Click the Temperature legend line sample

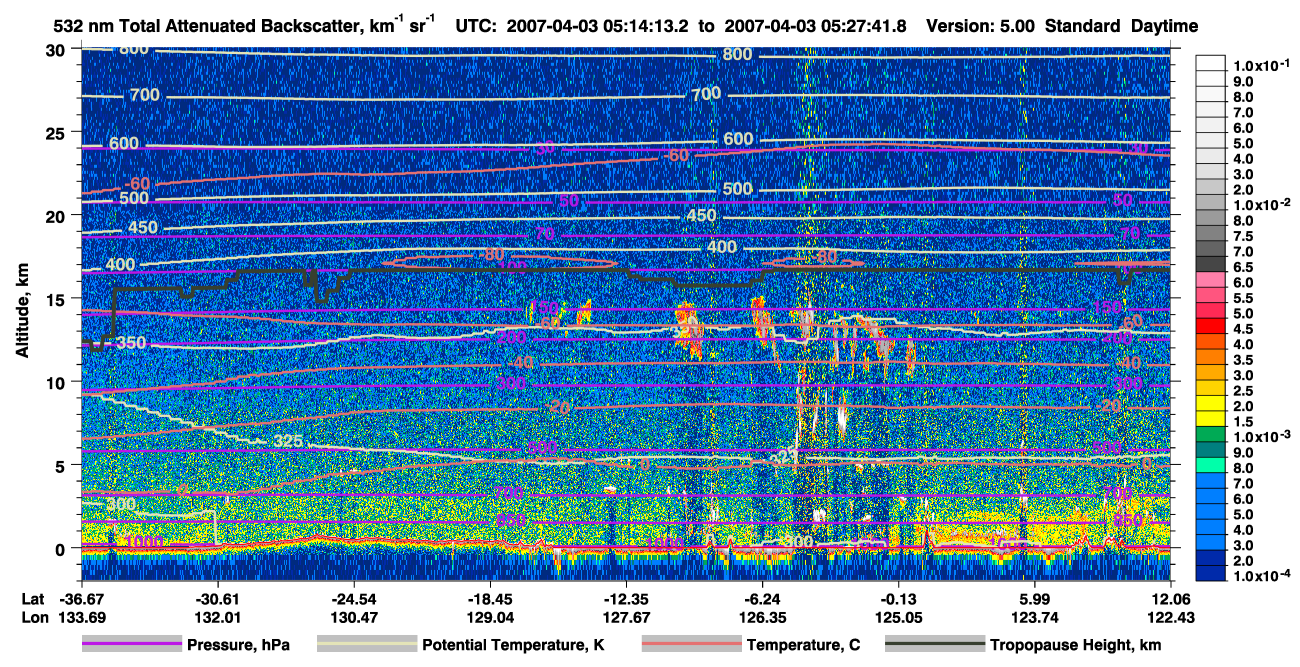(x=691, y=645)
